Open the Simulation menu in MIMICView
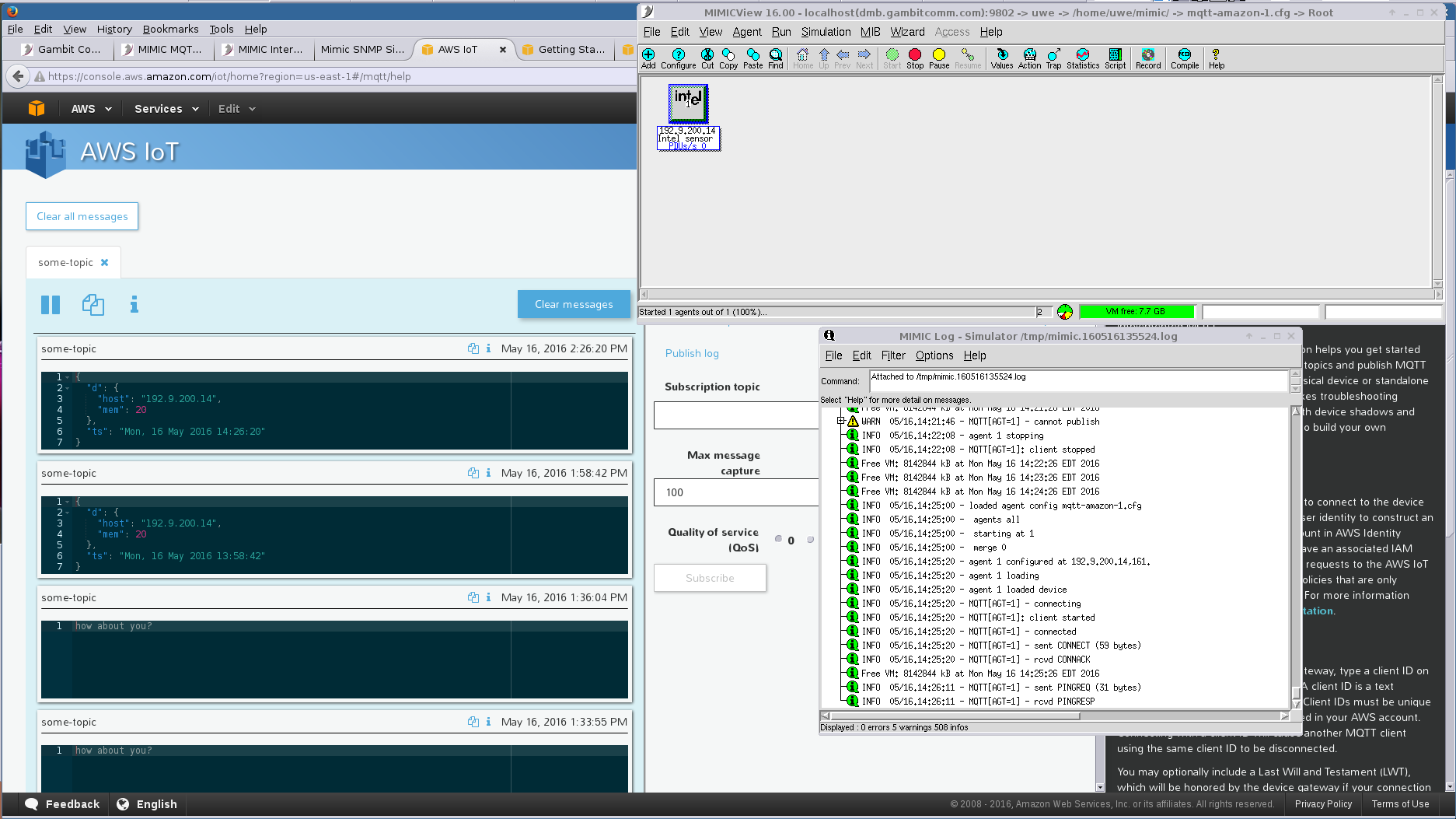Viewport: 1456px width, 819px height. 826,32
